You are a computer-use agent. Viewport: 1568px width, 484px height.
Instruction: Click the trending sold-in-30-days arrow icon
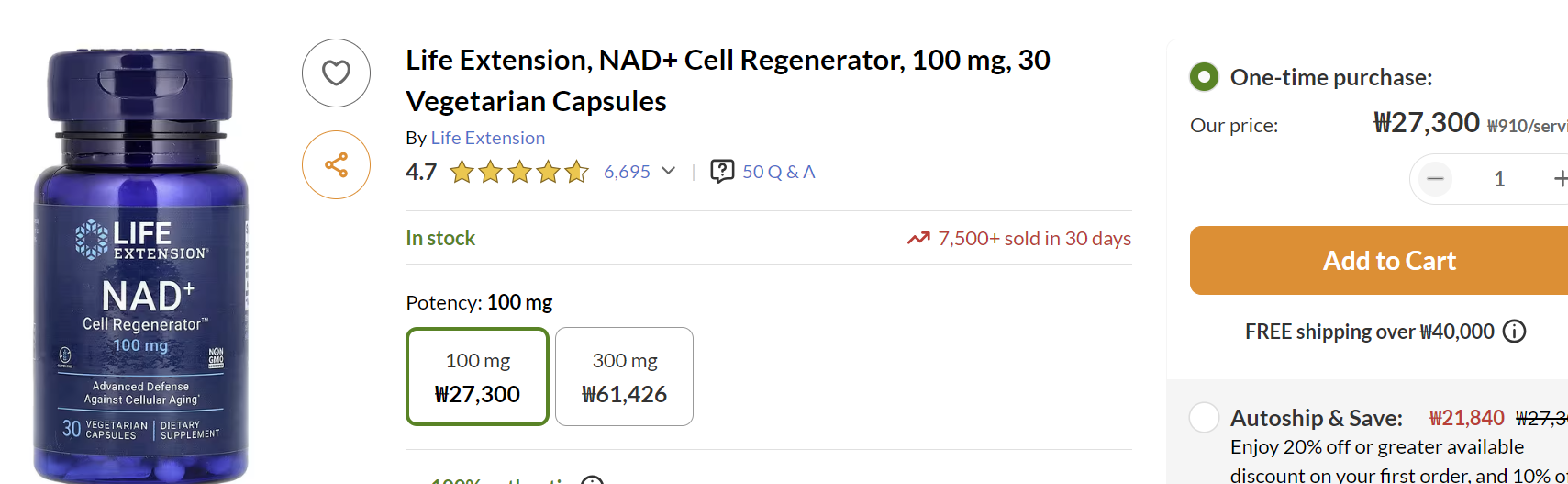pos(918,239)
